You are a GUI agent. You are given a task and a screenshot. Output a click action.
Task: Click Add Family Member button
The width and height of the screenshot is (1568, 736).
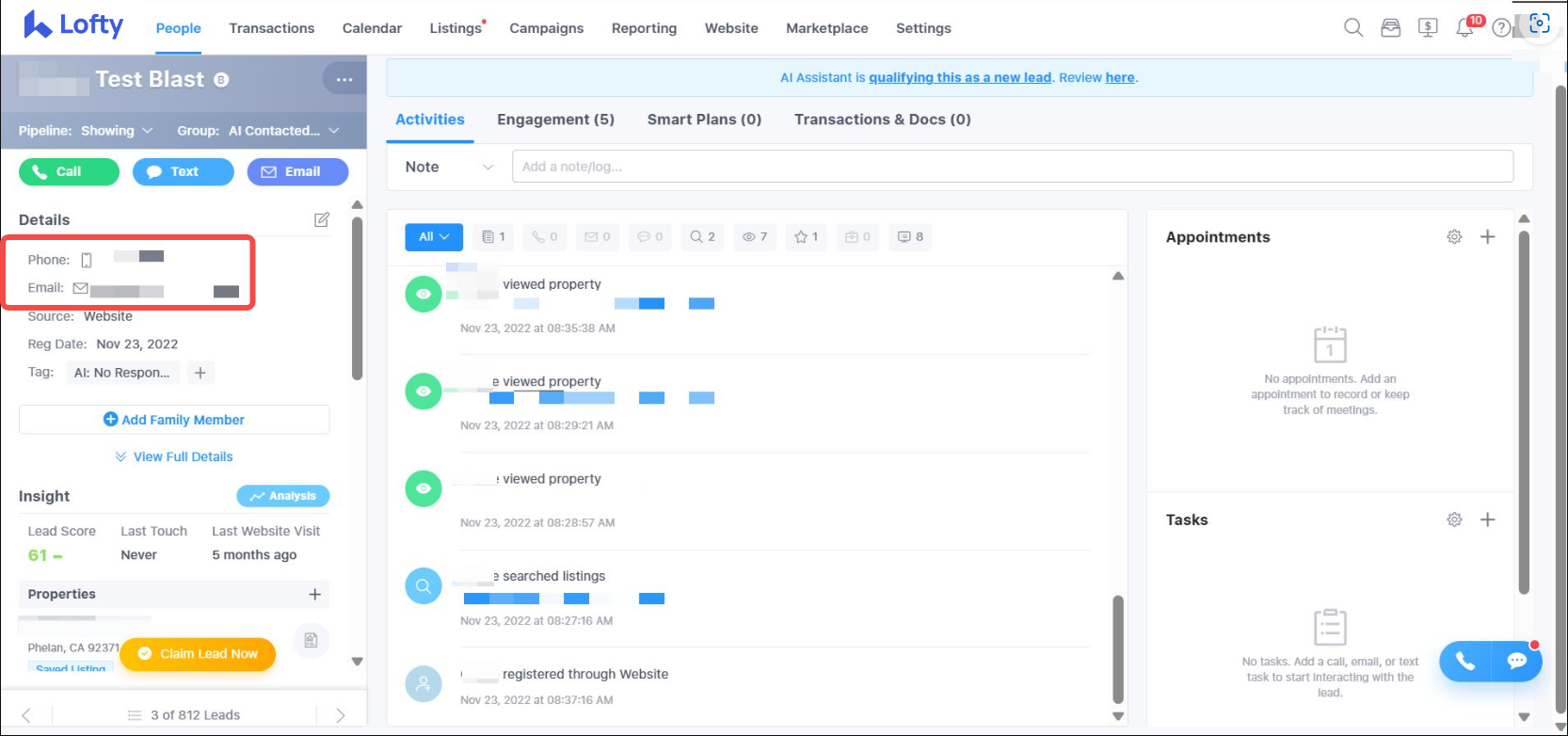tap(174, 420)
